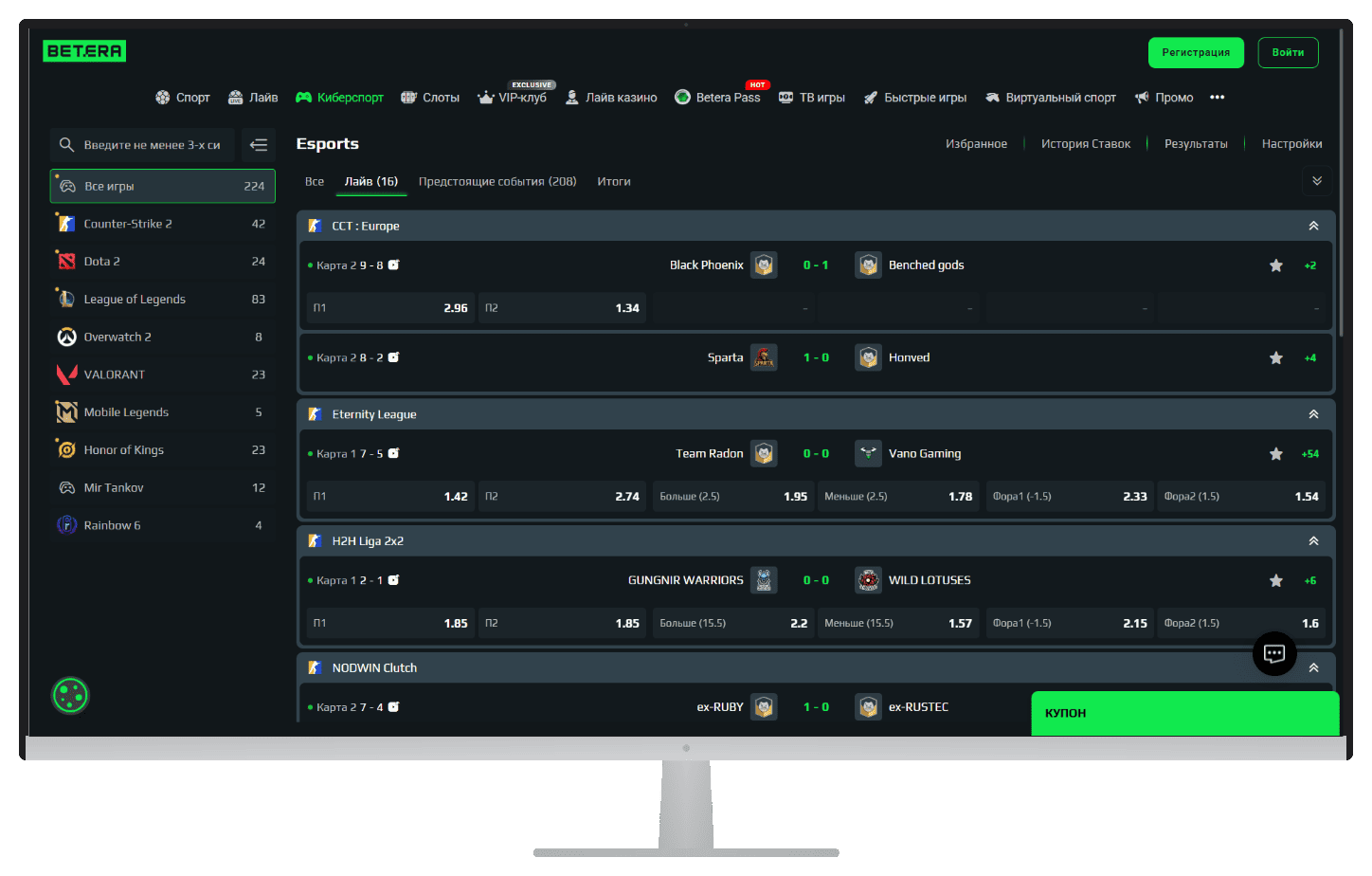The image size is (1372, 876).
Task: Click Vano Gaming team logo
Action: [x=868, y=454]
